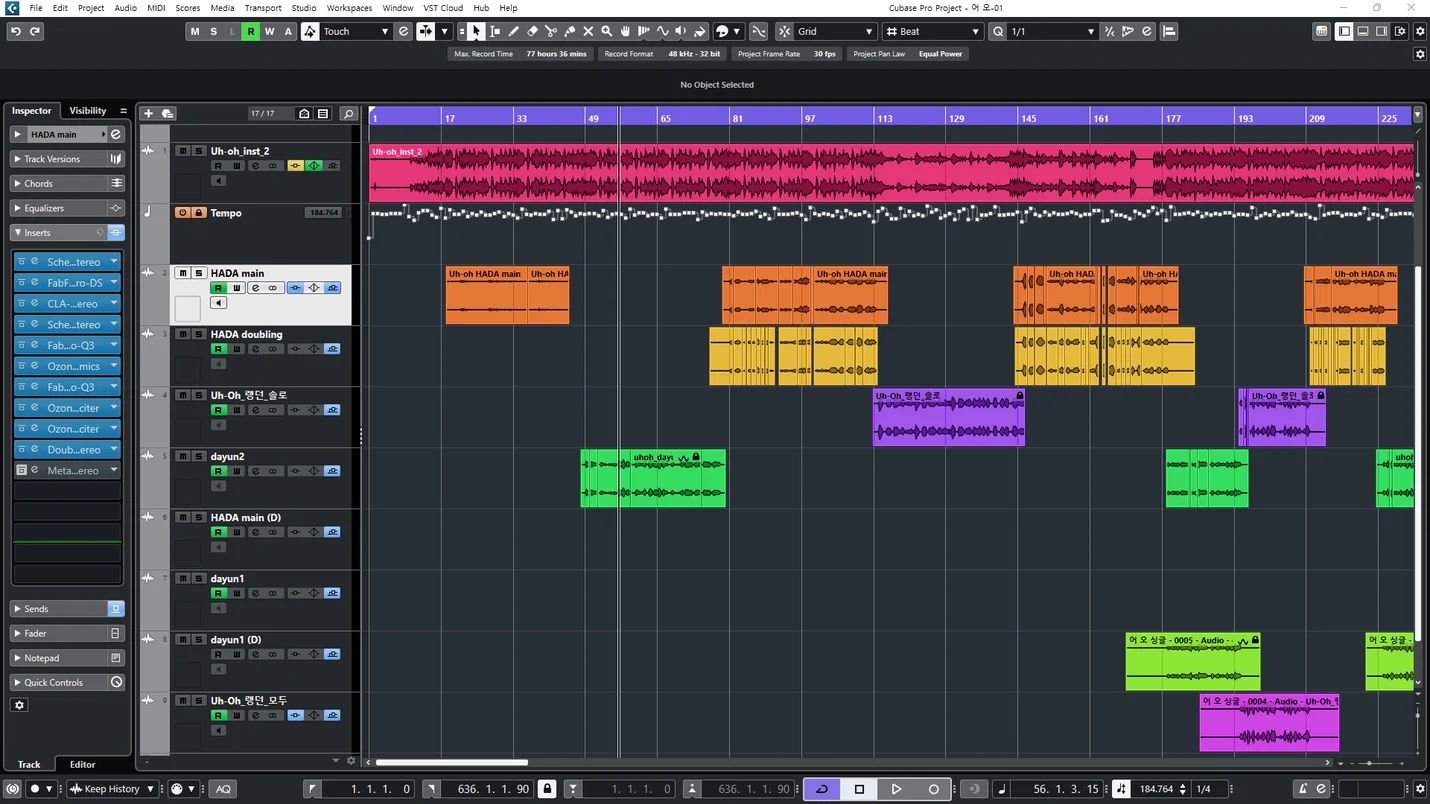Viewport: 1430px width, 804px height.
Task: Solo the dayun2 track
Action: coord(198,456)
